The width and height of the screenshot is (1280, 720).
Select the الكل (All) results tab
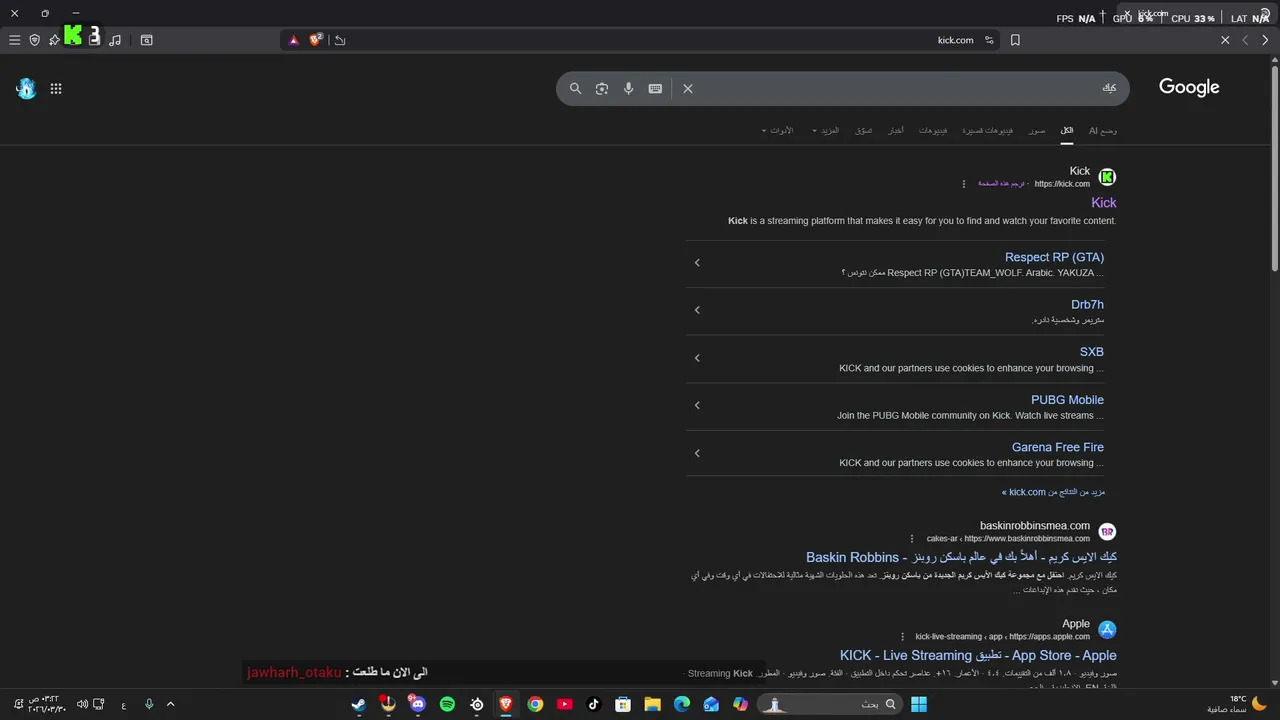[1067, 130]
